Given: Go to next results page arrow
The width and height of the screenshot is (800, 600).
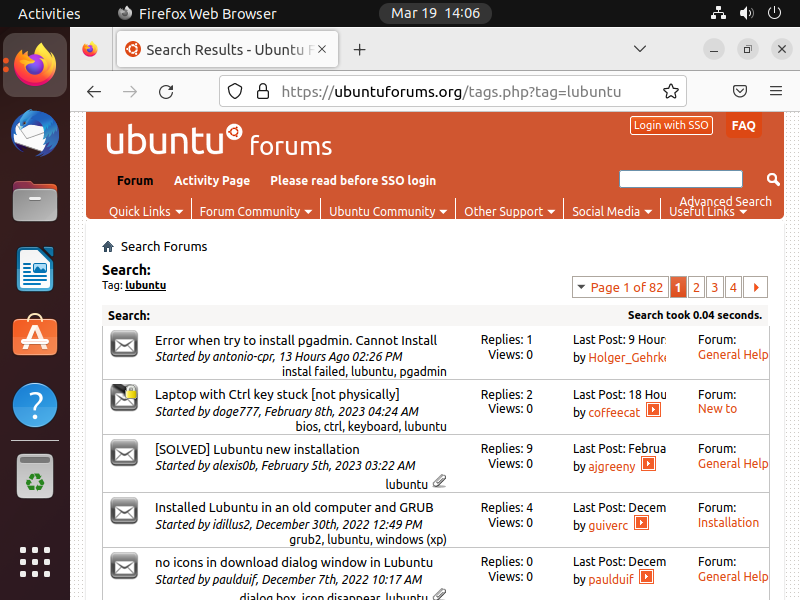Looking at the screenshot, I should [x=756, y=288].
